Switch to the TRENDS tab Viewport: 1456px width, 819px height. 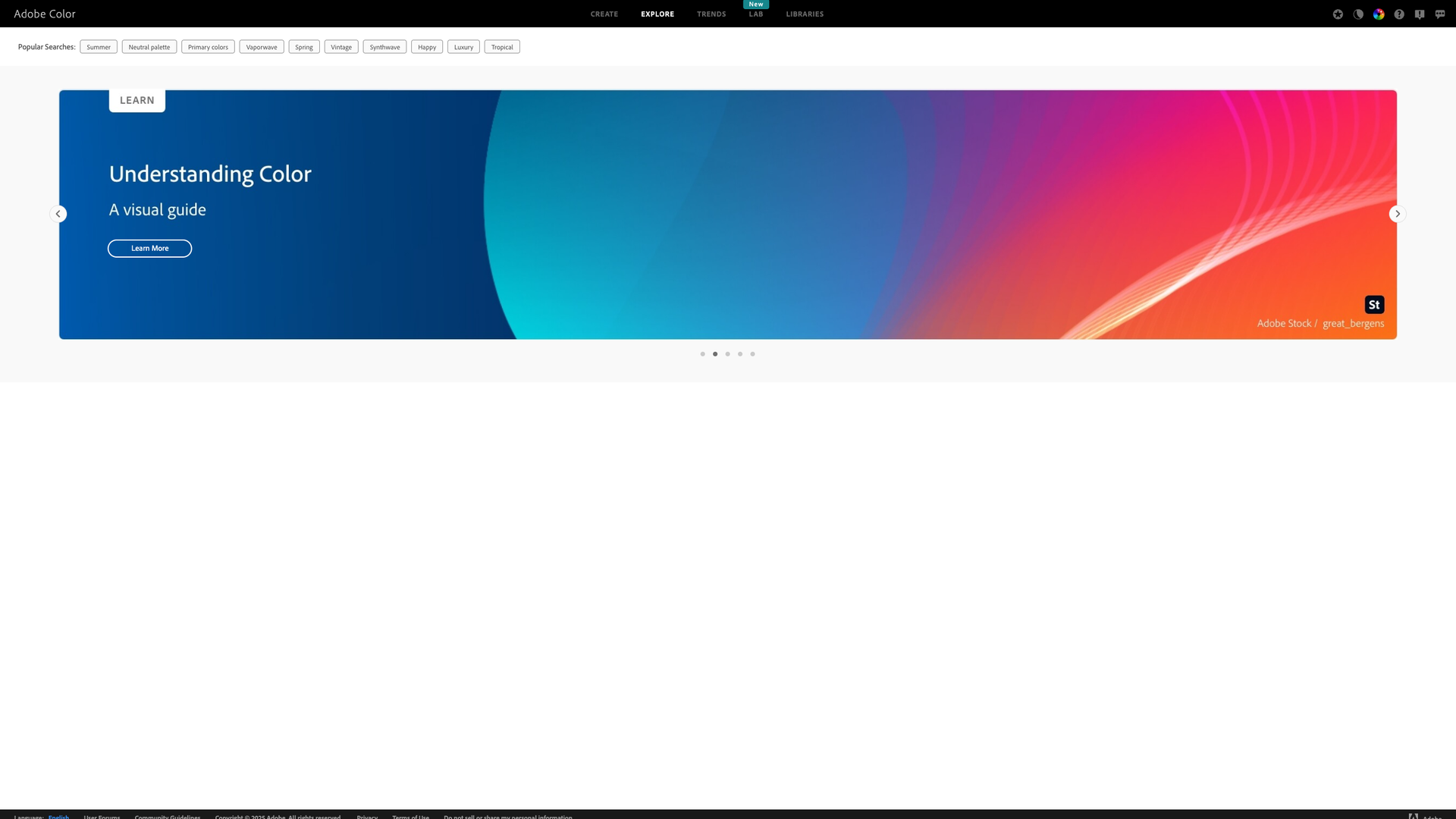pos(711,14)
